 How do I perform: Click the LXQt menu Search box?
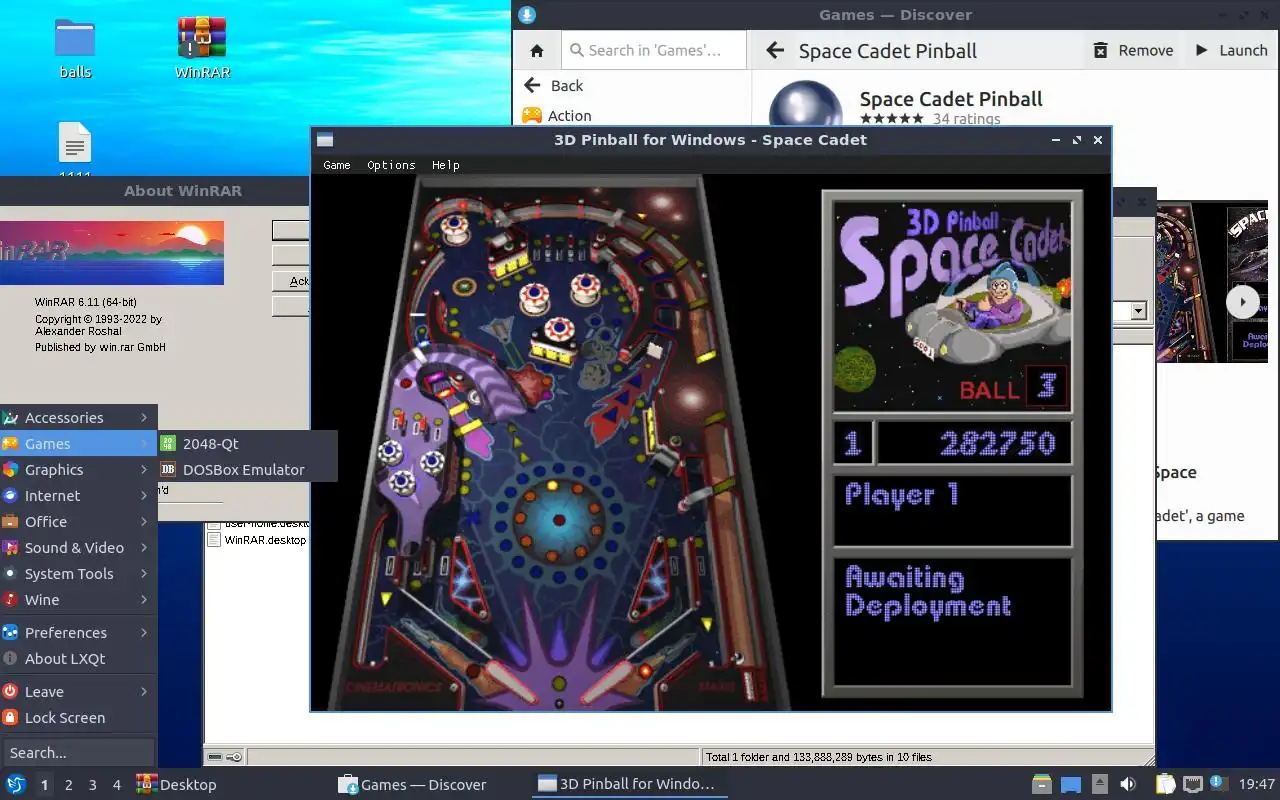(x=77, y=753)
